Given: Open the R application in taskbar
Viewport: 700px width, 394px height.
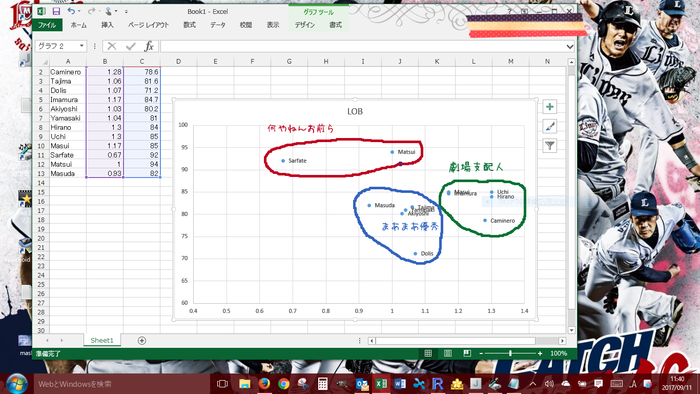Looking at the screenshot, I should [438, 384].
